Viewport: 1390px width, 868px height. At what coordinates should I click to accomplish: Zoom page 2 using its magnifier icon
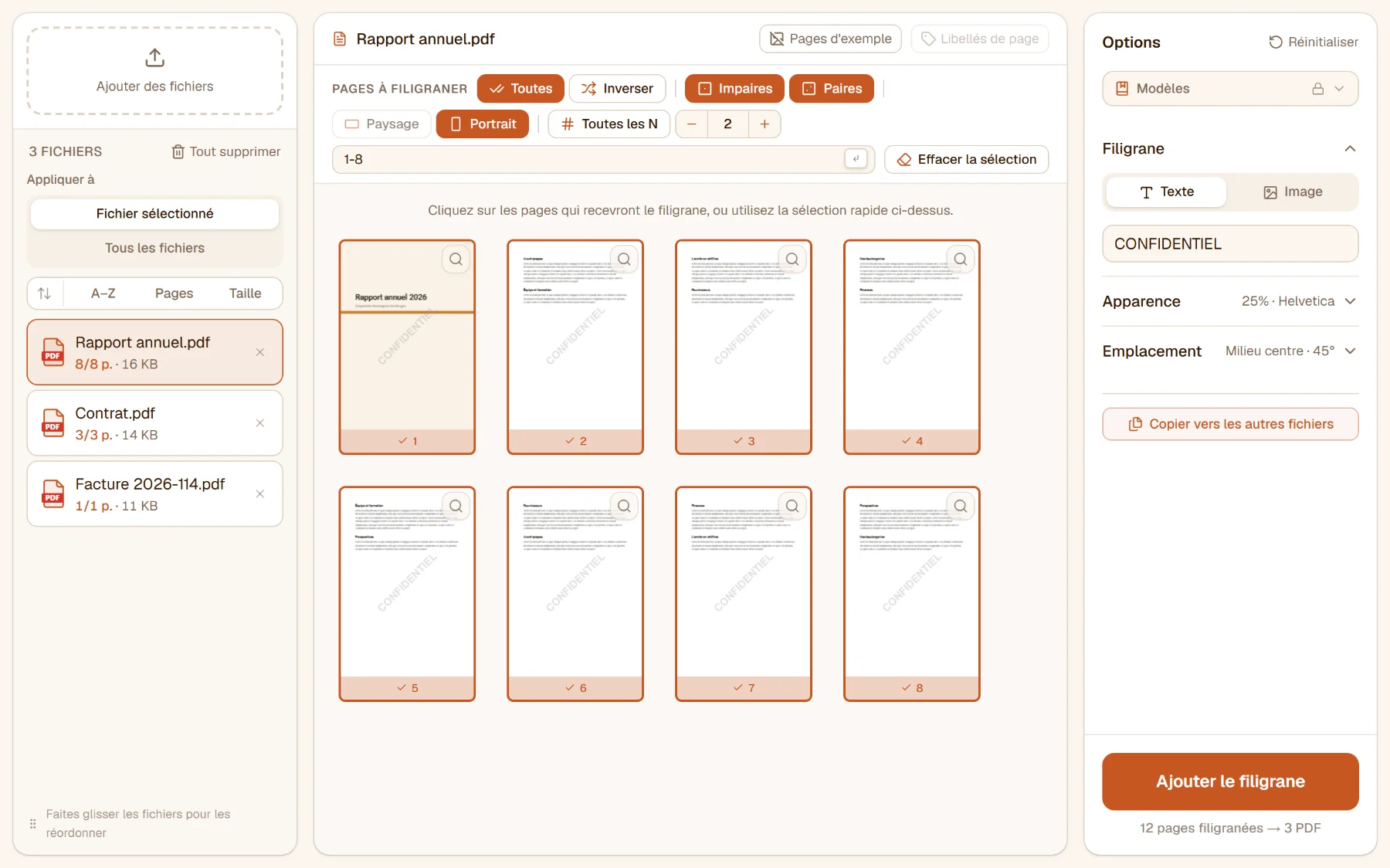(625, 259)
